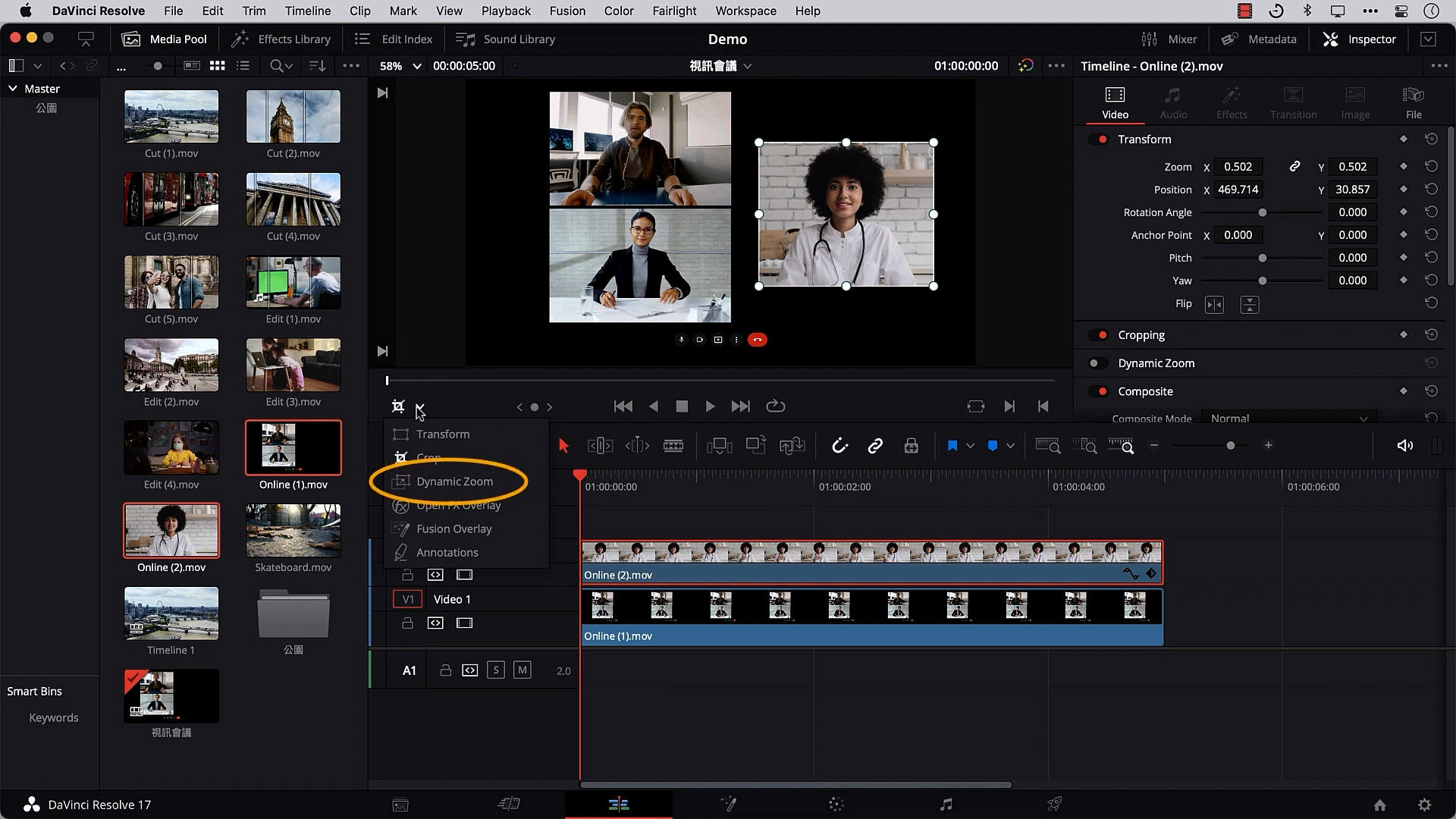Enable the Dynamic Zoom section
Screen dimensions: 1456x819
[x=1097, y=362]
